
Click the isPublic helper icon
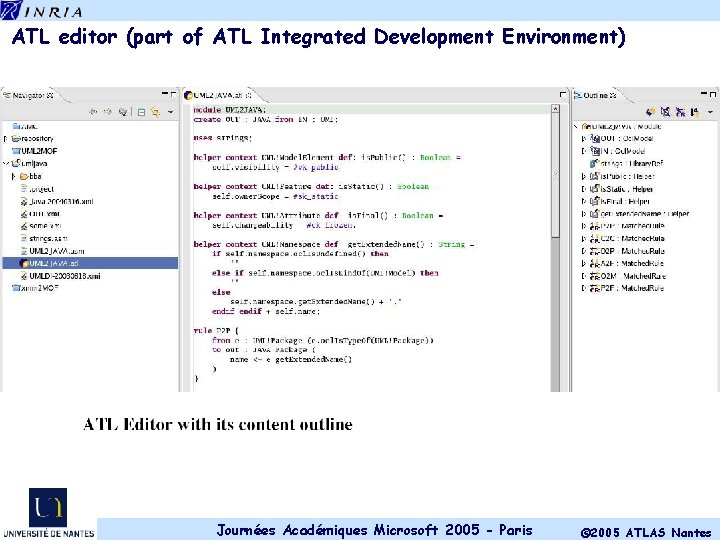[595, 176]
